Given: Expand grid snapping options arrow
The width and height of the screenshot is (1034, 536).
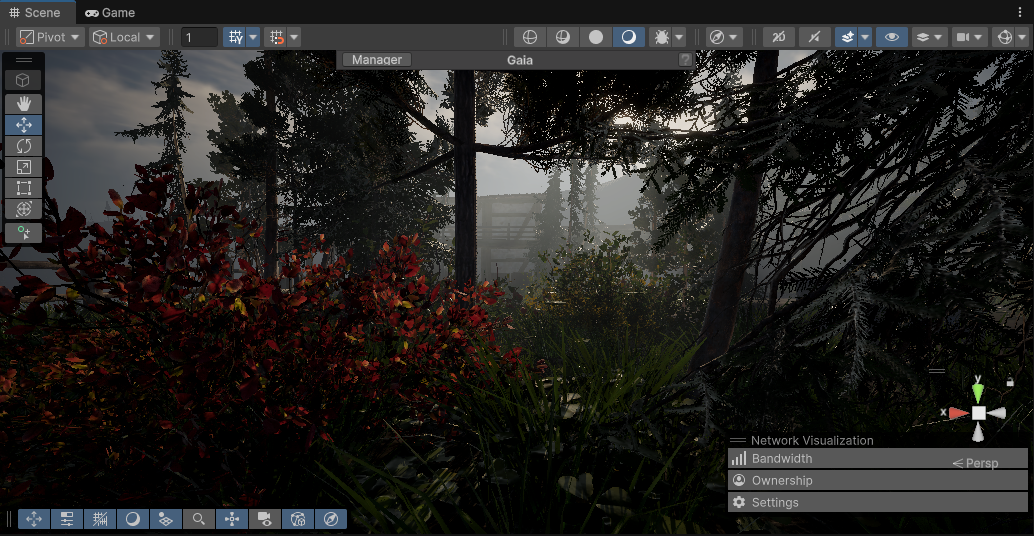Looking at the screenshot, I should (x=253, y=37).
